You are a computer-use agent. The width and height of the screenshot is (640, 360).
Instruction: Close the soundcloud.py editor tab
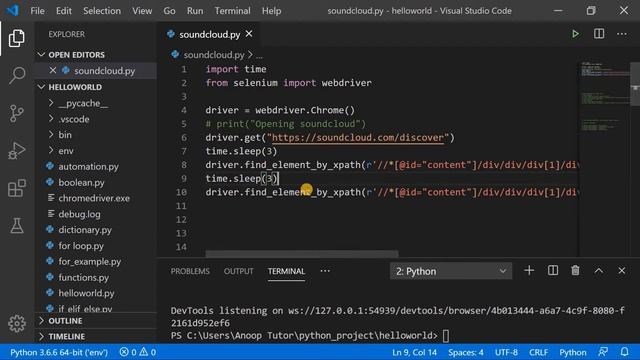point(249,34)
